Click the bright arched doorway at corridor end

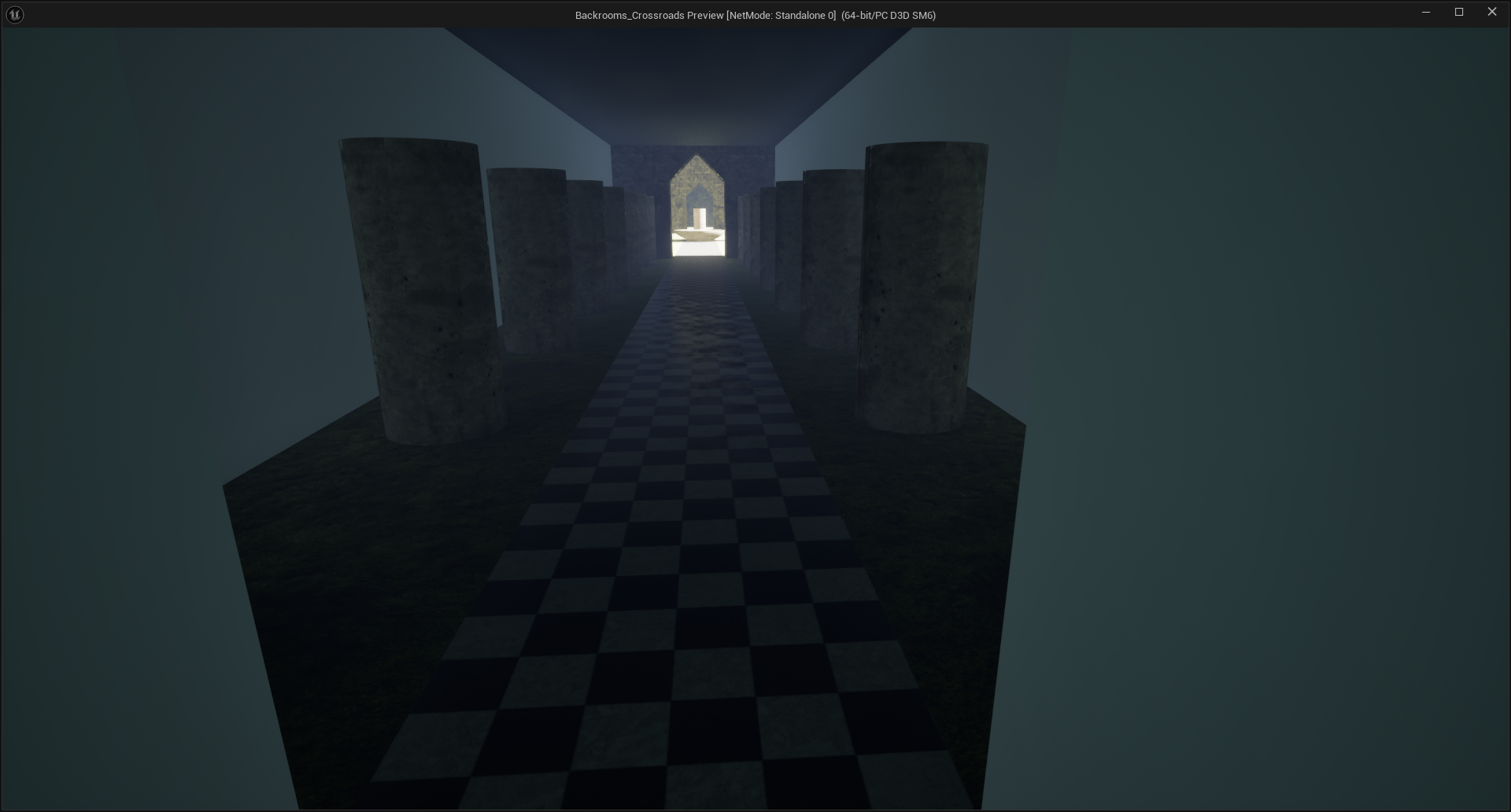tap(697, 209)
